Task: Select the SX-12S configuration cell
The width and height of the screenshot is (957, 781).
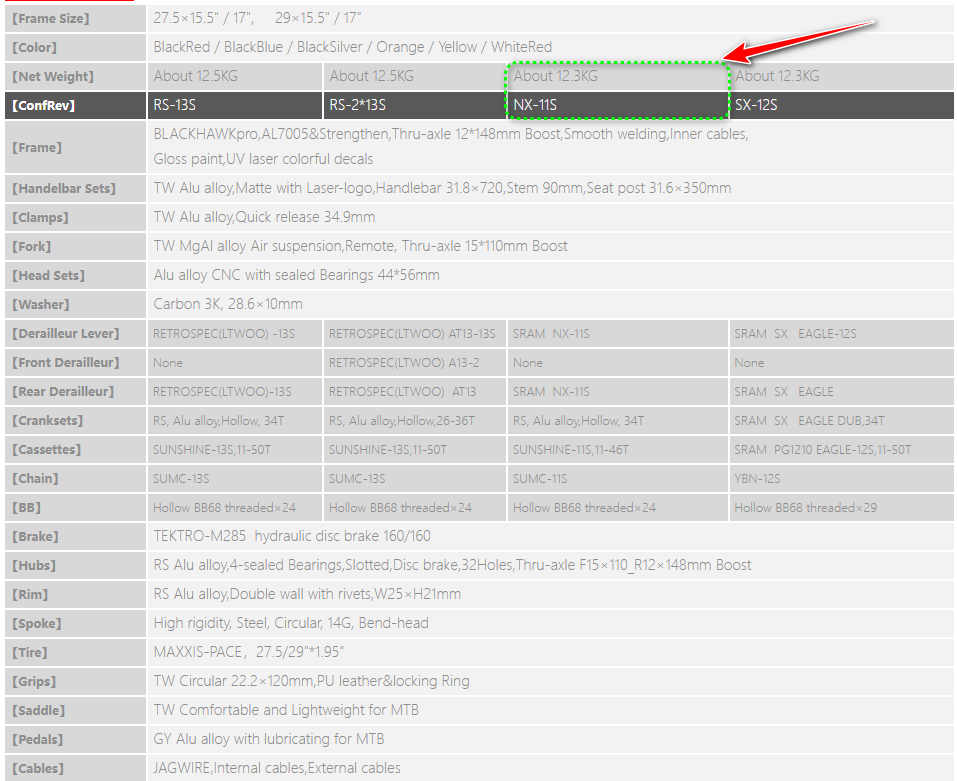Action: [842, 105]
